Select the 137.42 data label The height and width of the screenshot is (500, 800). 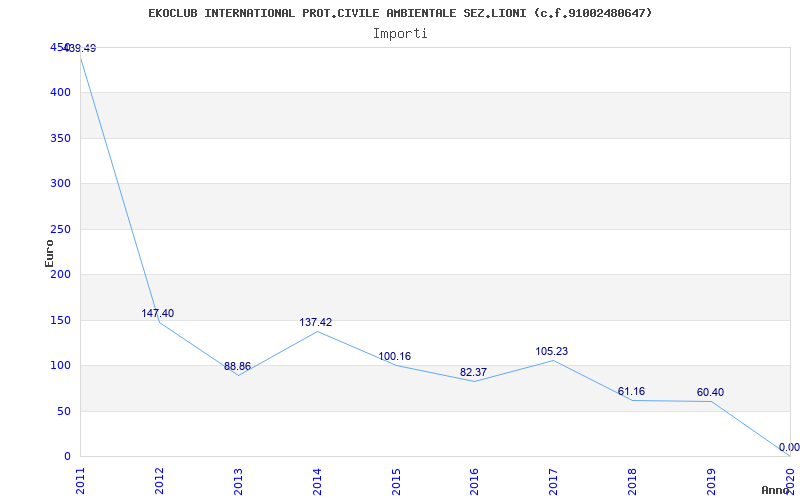point(315,322)
